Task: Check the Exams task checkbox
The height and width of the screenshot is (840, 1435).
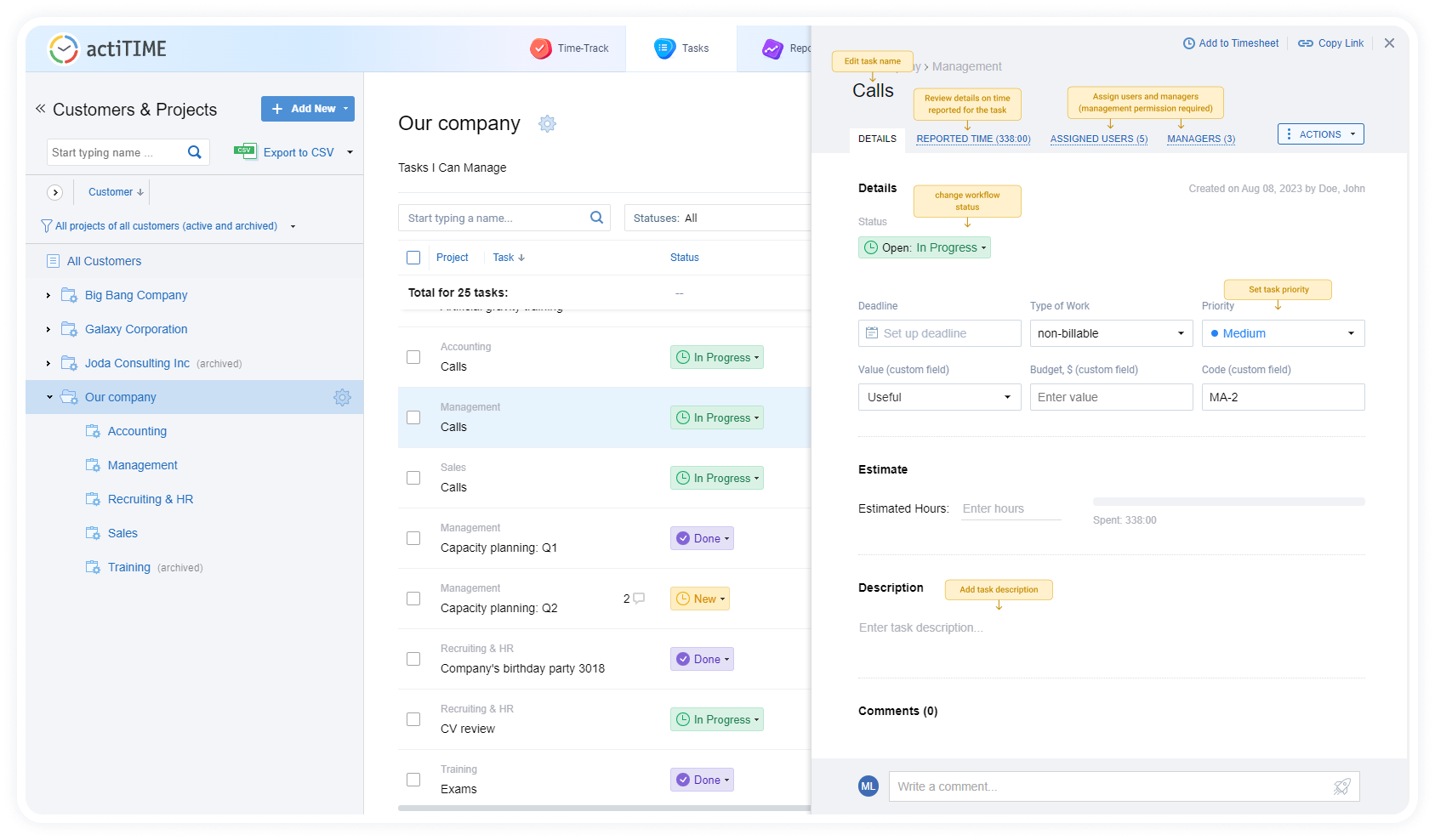Action: click(x=413, y=780)
